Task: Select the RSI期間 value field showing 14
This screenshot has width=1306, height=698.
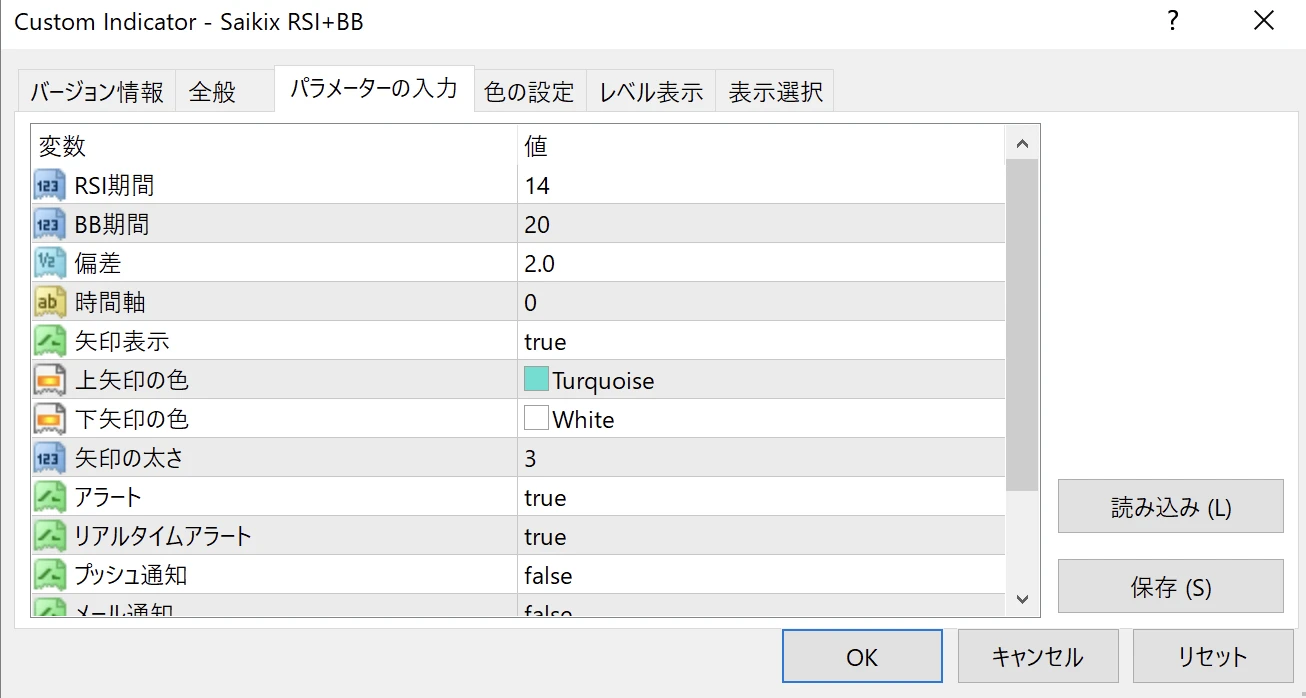Action: [x=537, y=185]
